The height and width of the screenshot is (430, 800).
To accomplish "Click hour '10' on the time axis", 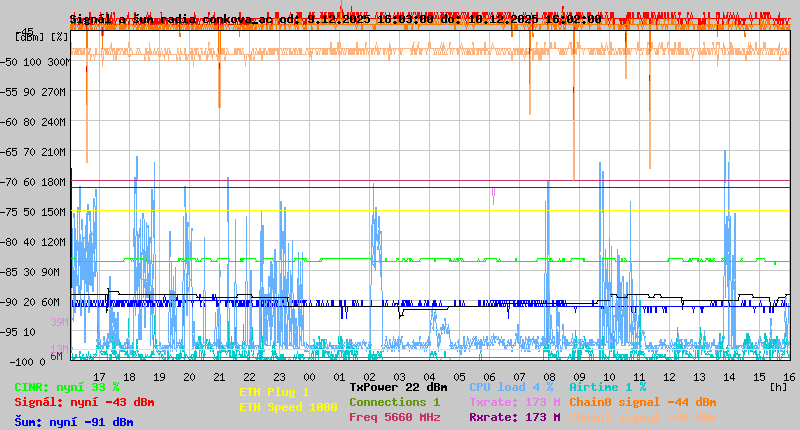I will 609,377.
